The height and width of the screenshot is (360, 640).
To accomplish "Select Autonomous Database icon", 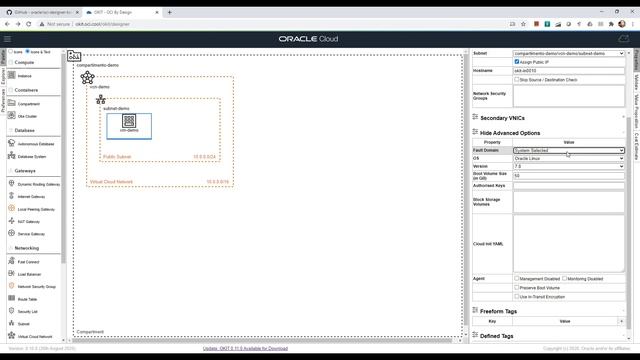I will click(11, 143).
